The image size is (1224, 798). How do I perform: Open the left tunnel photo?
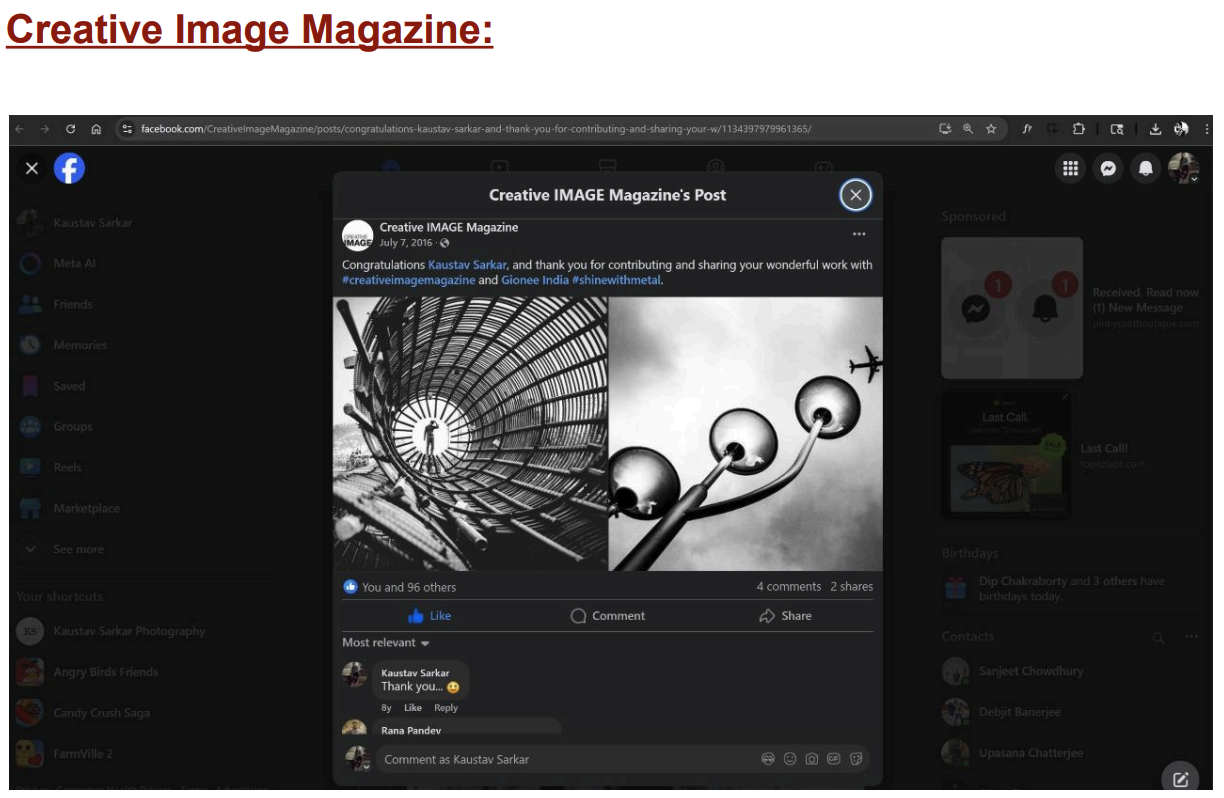[470, 434]
